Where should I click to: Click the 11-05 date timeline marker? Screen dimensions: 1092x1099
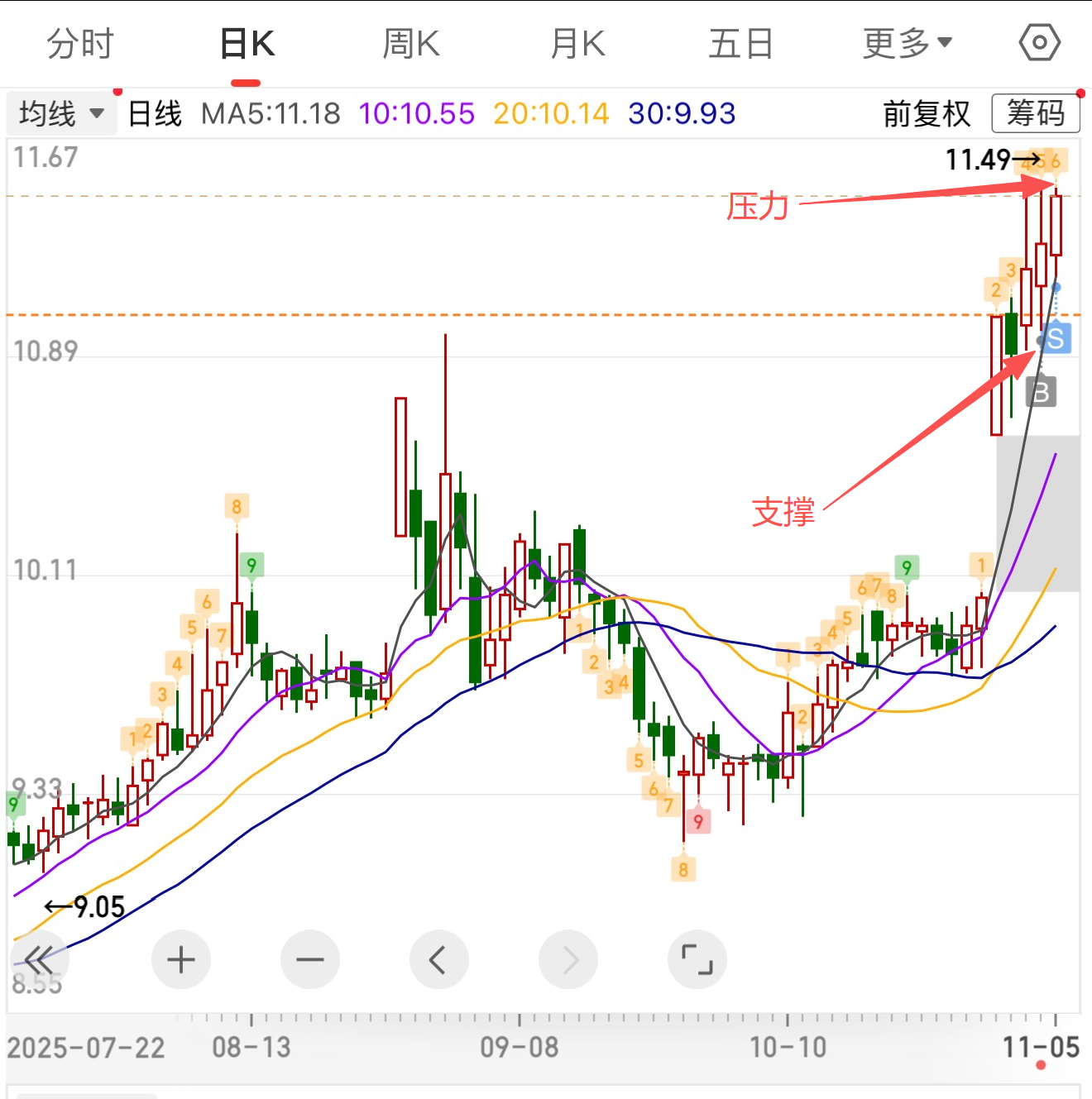pos(1041,1049)
